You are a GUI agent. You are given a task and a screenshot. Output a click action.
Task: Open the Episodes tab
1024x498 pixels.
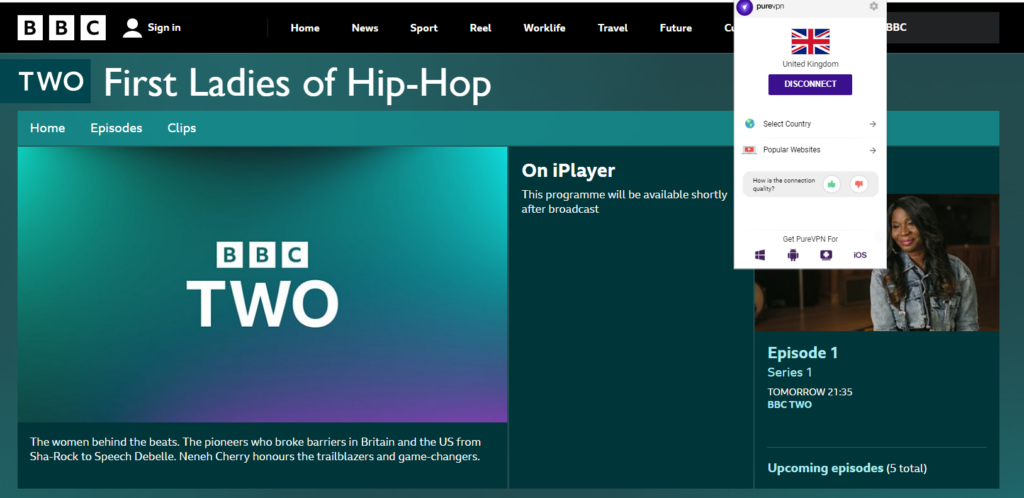116,128
